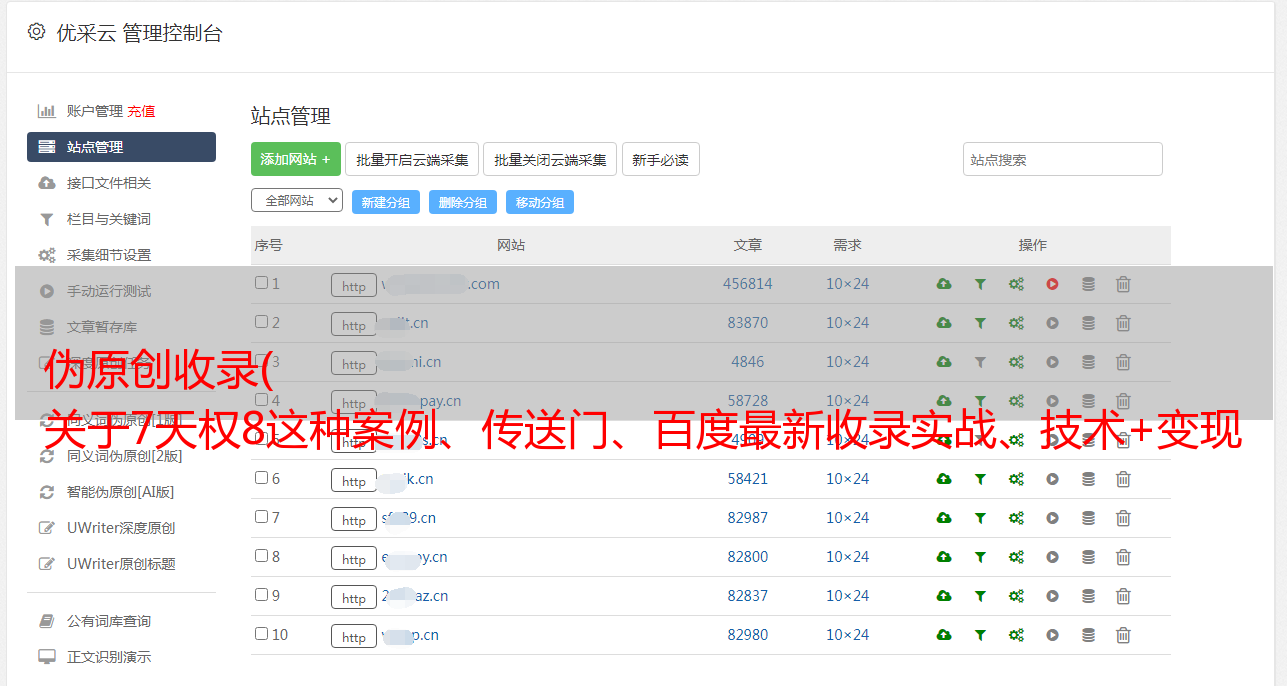Tick the checkbox for site number 6
Viewport: 1287px width, 686px height.
pos(262,478)
